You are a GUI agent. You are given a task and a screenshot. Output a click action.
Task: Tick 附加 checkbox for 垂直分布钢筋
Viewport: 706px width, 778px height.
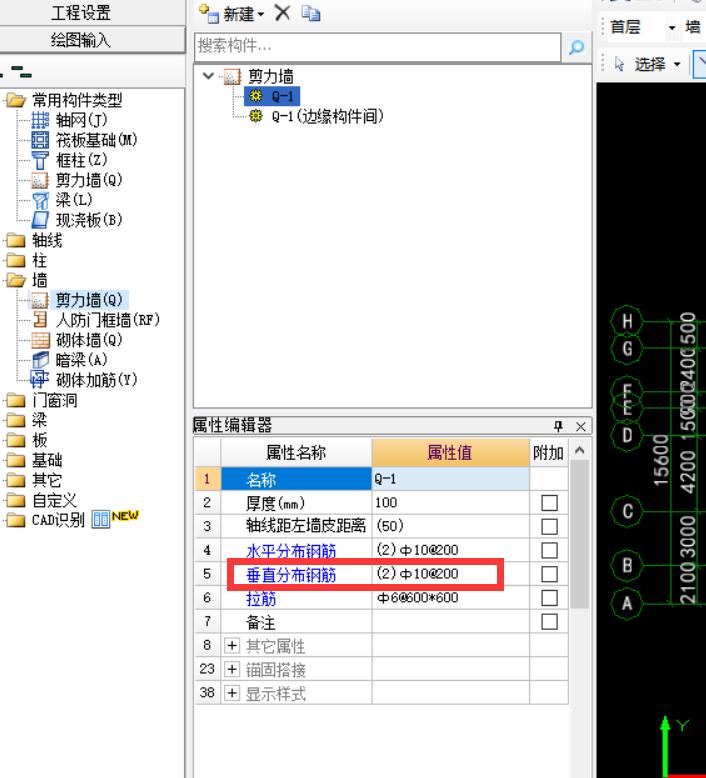point(549,574)
